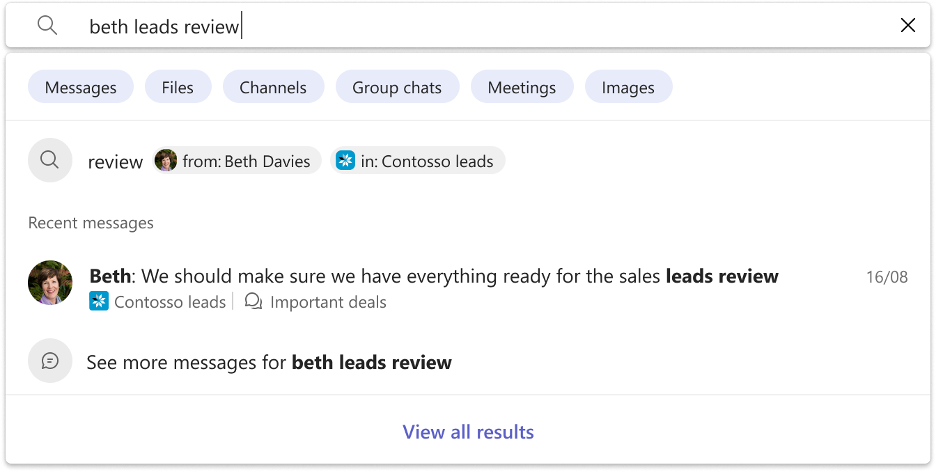Click the Contosso leads team icon under the message
The width and height of the screenshot is (936, 472).
pos(99,301)
